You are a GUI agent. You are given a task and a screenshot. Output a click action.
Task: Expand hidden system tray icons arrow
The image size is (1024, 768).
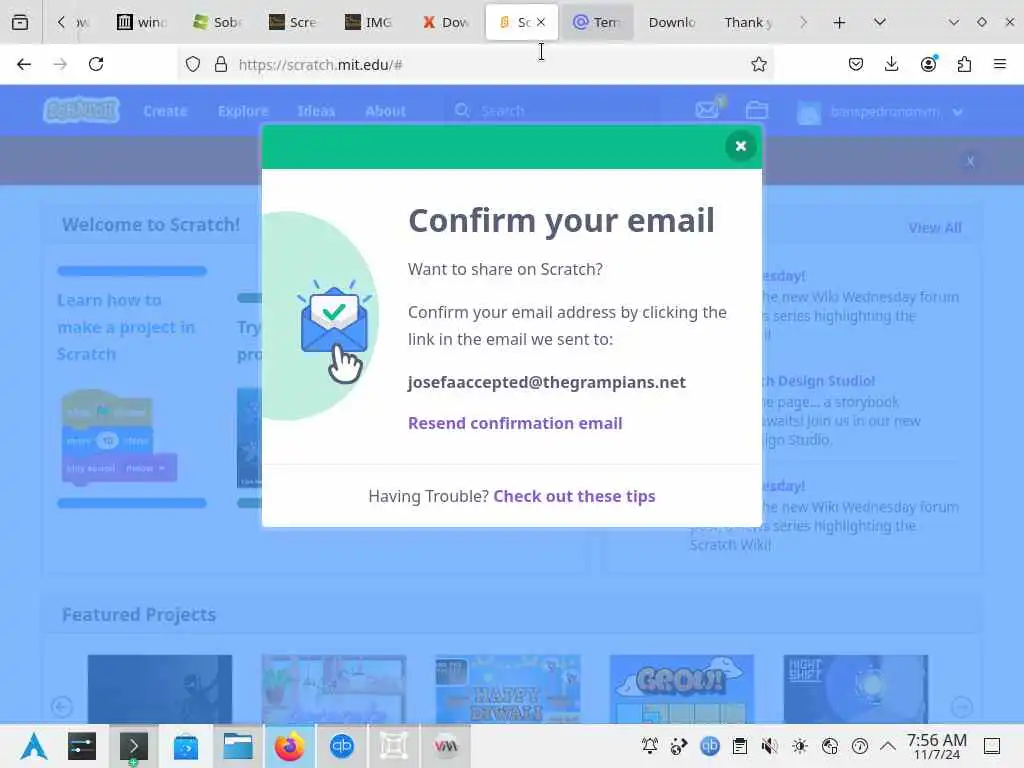tap(888, 746)
